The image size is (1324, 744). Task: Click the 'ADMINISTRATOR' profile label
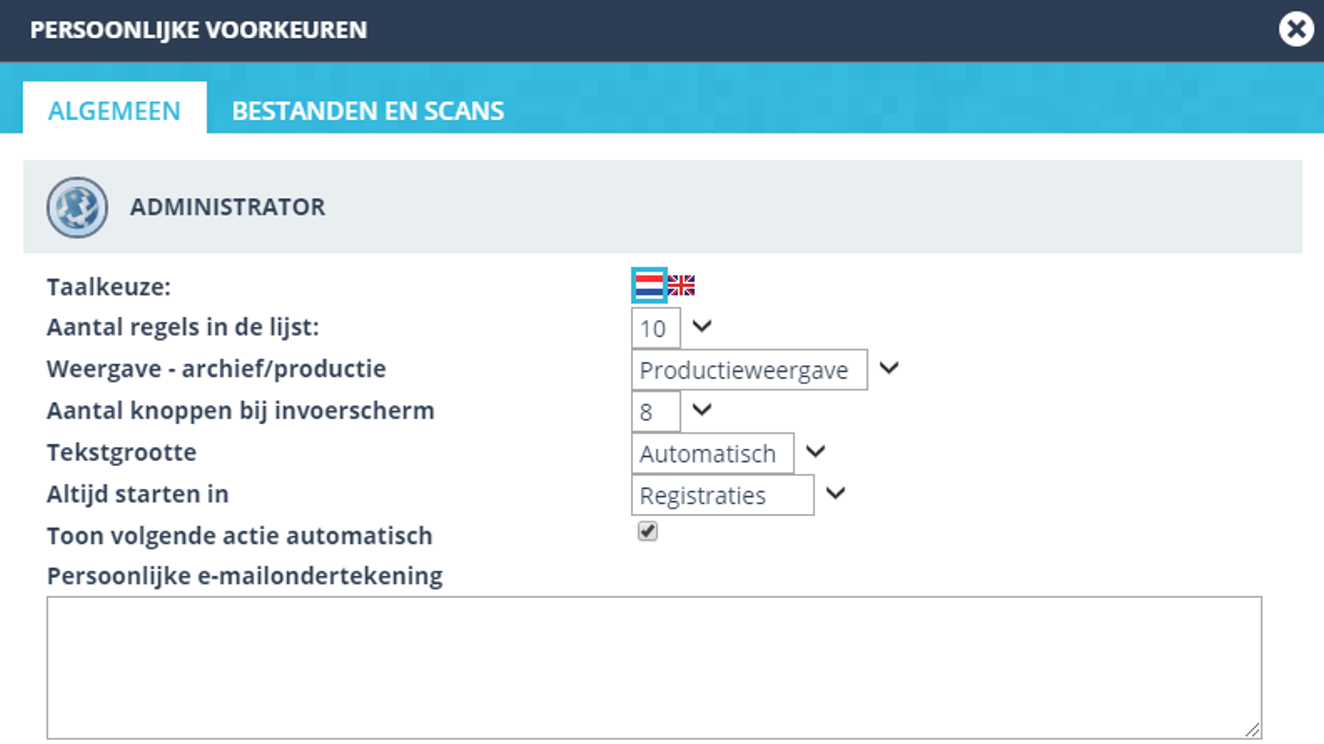pos(228,207)
